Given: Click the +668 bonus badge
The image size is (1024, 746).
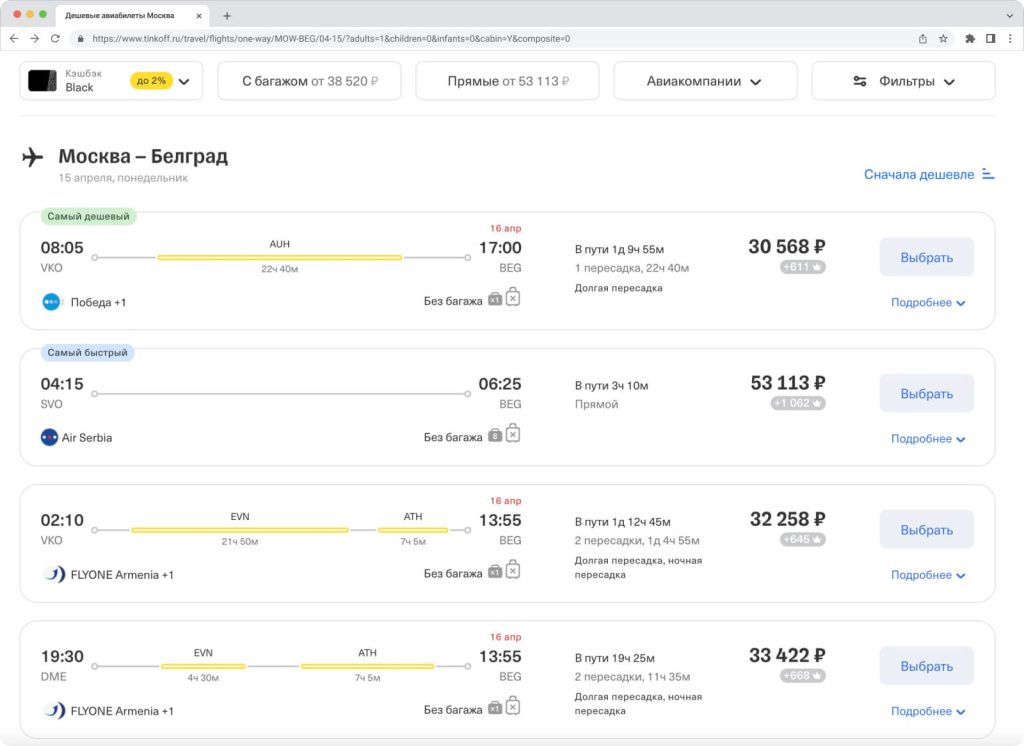Looking at the screenshot, I should [x=802, y=675].
